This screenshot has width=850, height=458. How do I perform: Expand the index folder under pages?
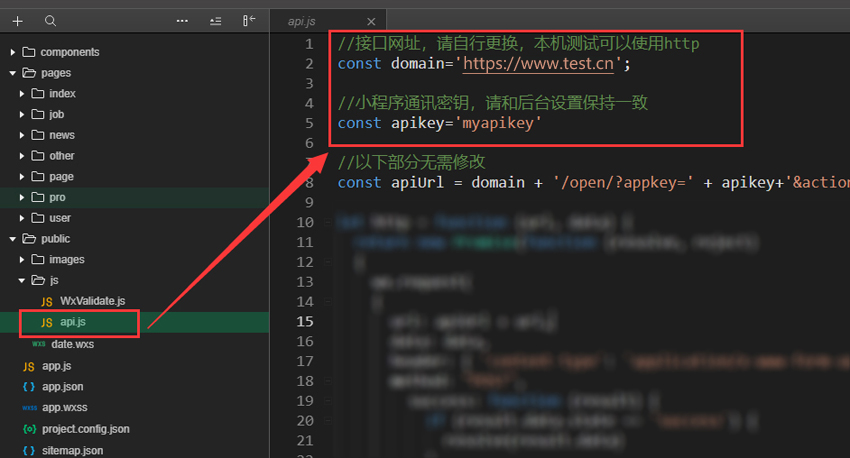(22, 94)
